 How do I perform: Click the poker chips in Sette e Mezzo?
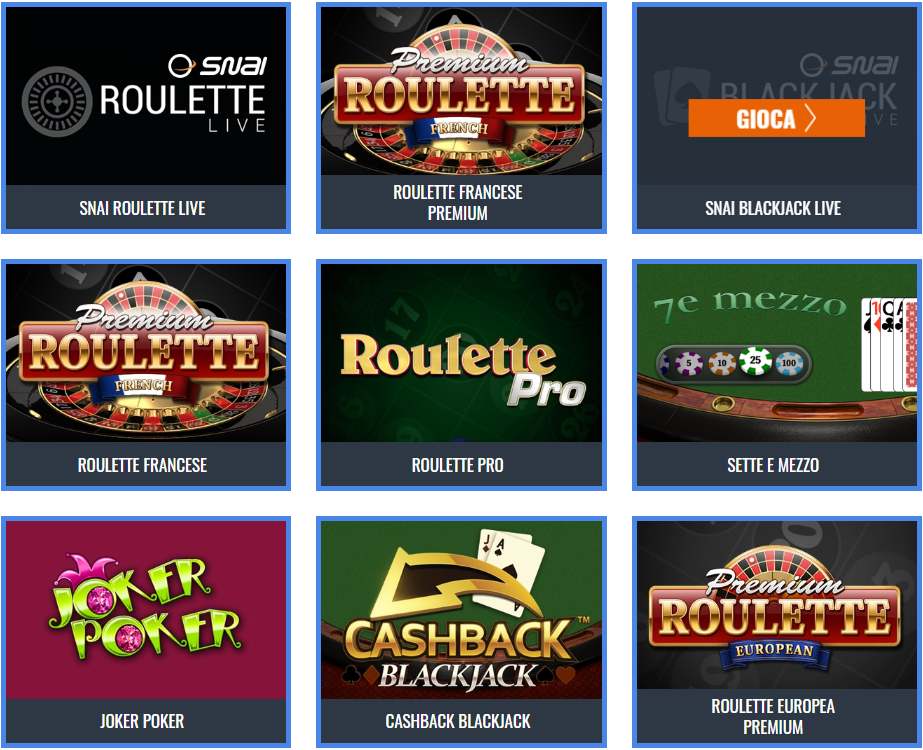click(733, 363)
